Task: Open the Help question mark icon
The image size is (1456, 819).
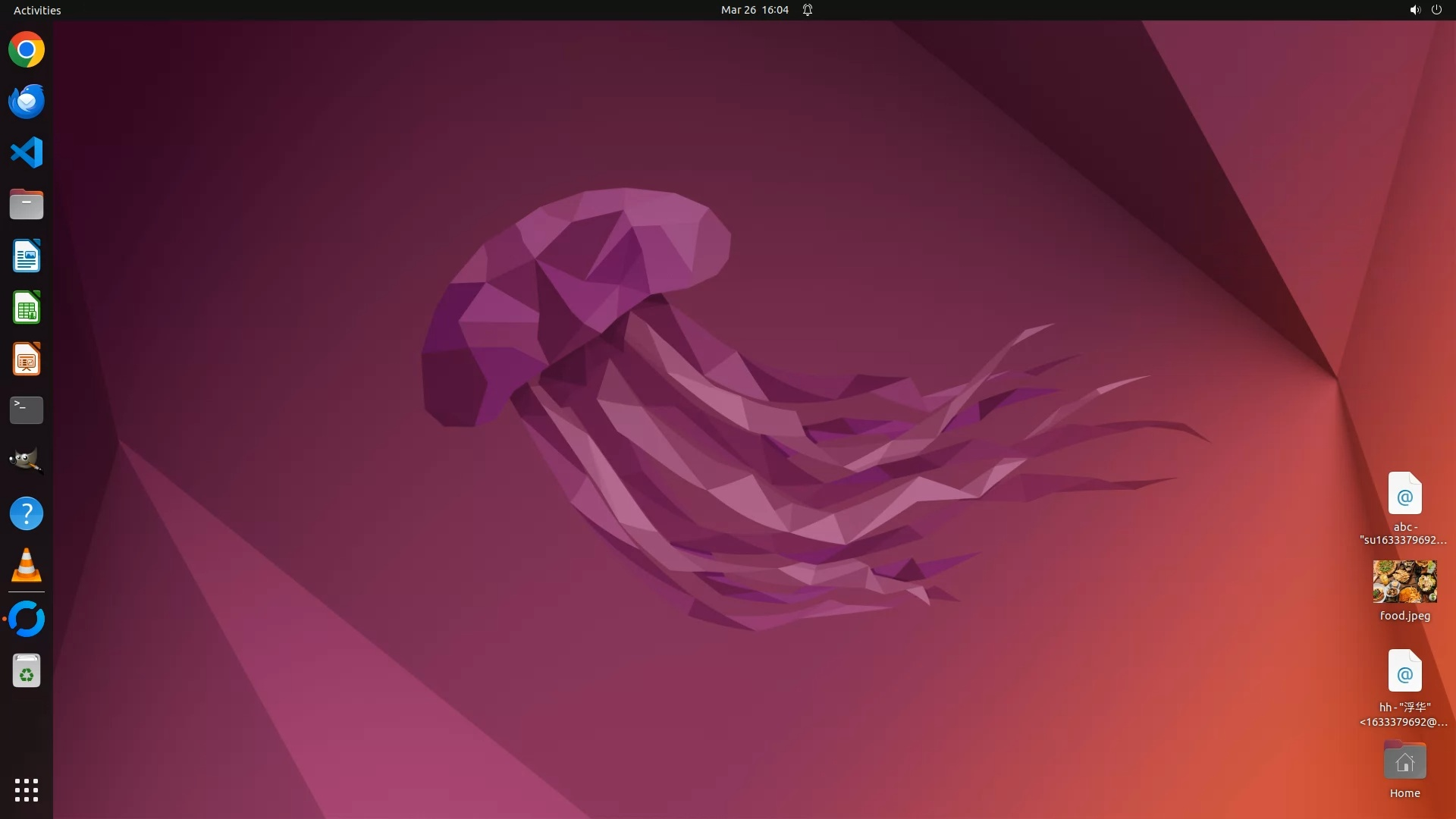Action: [27, 513]
